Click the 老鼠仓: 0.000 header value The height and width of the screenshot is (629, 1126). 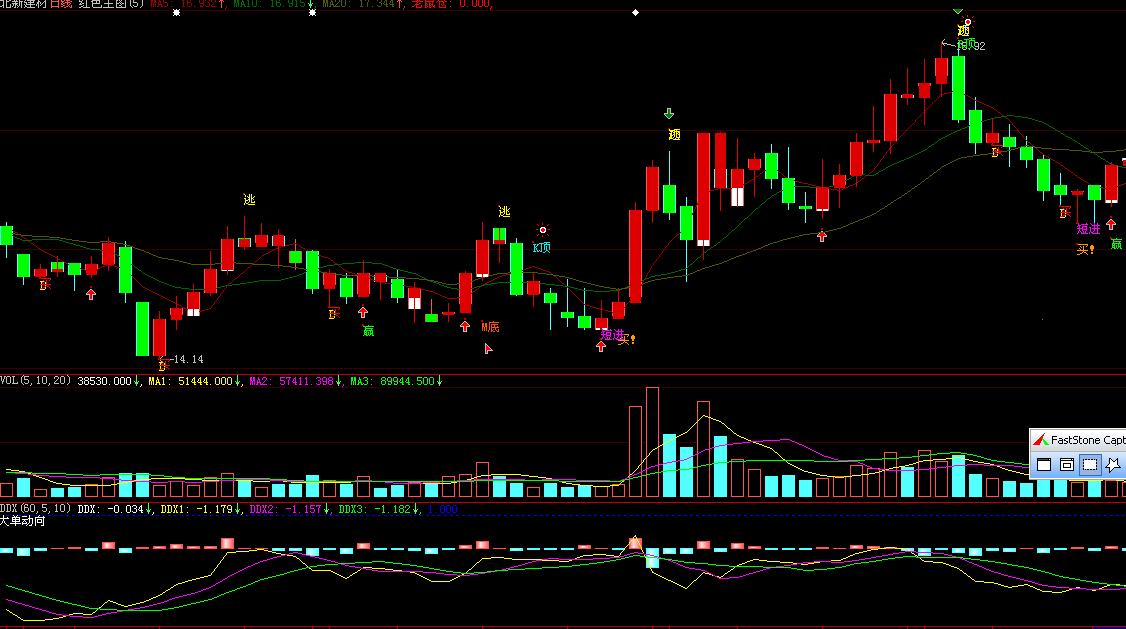(x=451, y=4)
